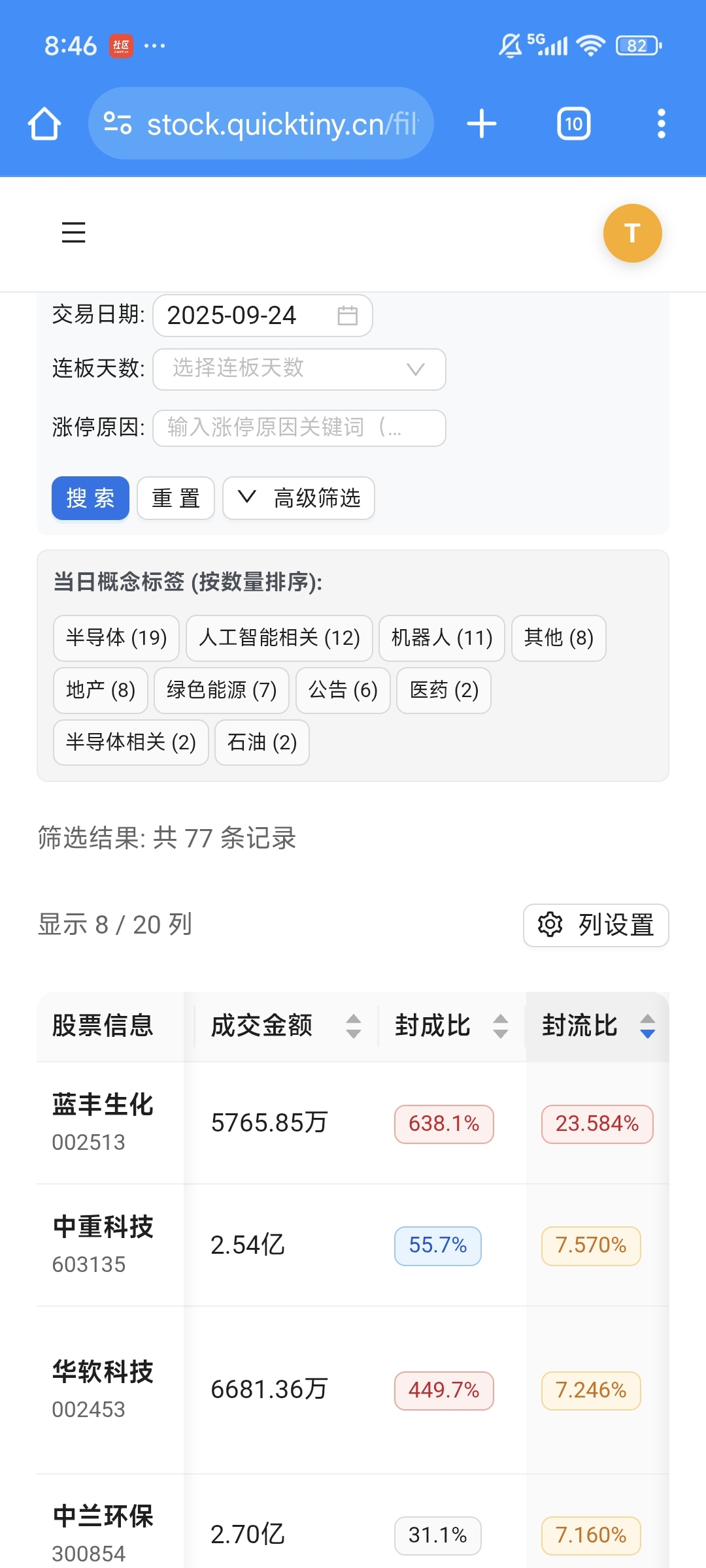Tap the site settings icon in address bar
Screen dimensions: 706x1568
tap(118, 123)
